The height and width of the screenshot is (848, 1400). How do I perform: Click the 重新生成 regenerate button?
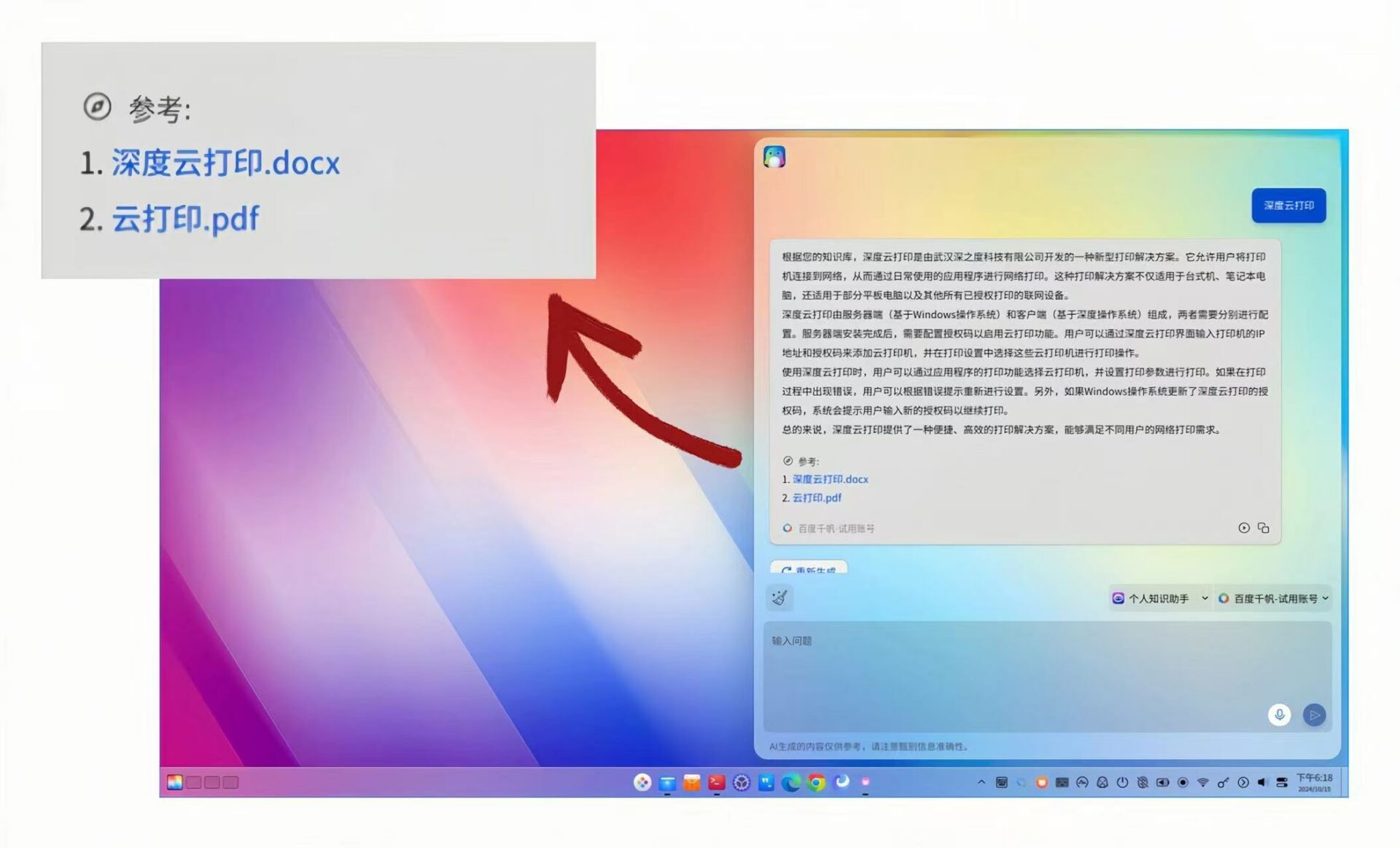point(809,567)
